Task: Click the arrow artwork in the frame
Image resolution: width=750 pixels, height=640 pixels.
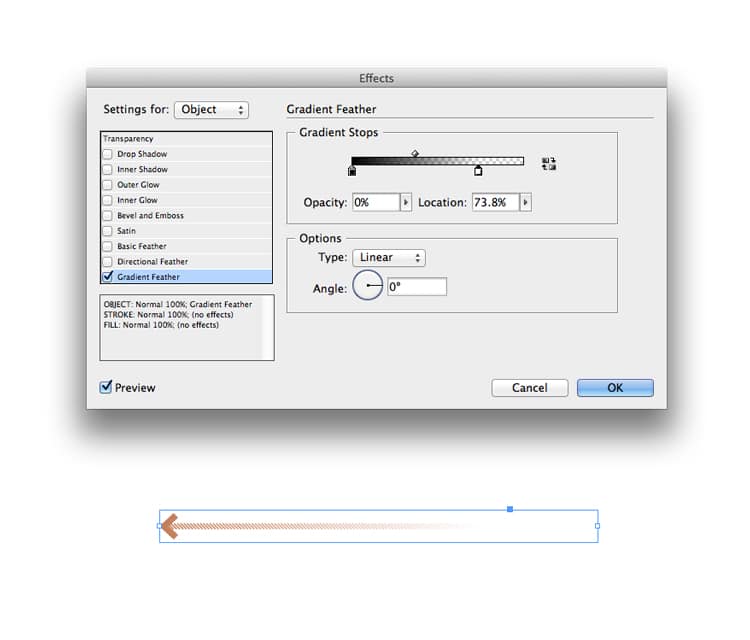Action: coord(316,526)
